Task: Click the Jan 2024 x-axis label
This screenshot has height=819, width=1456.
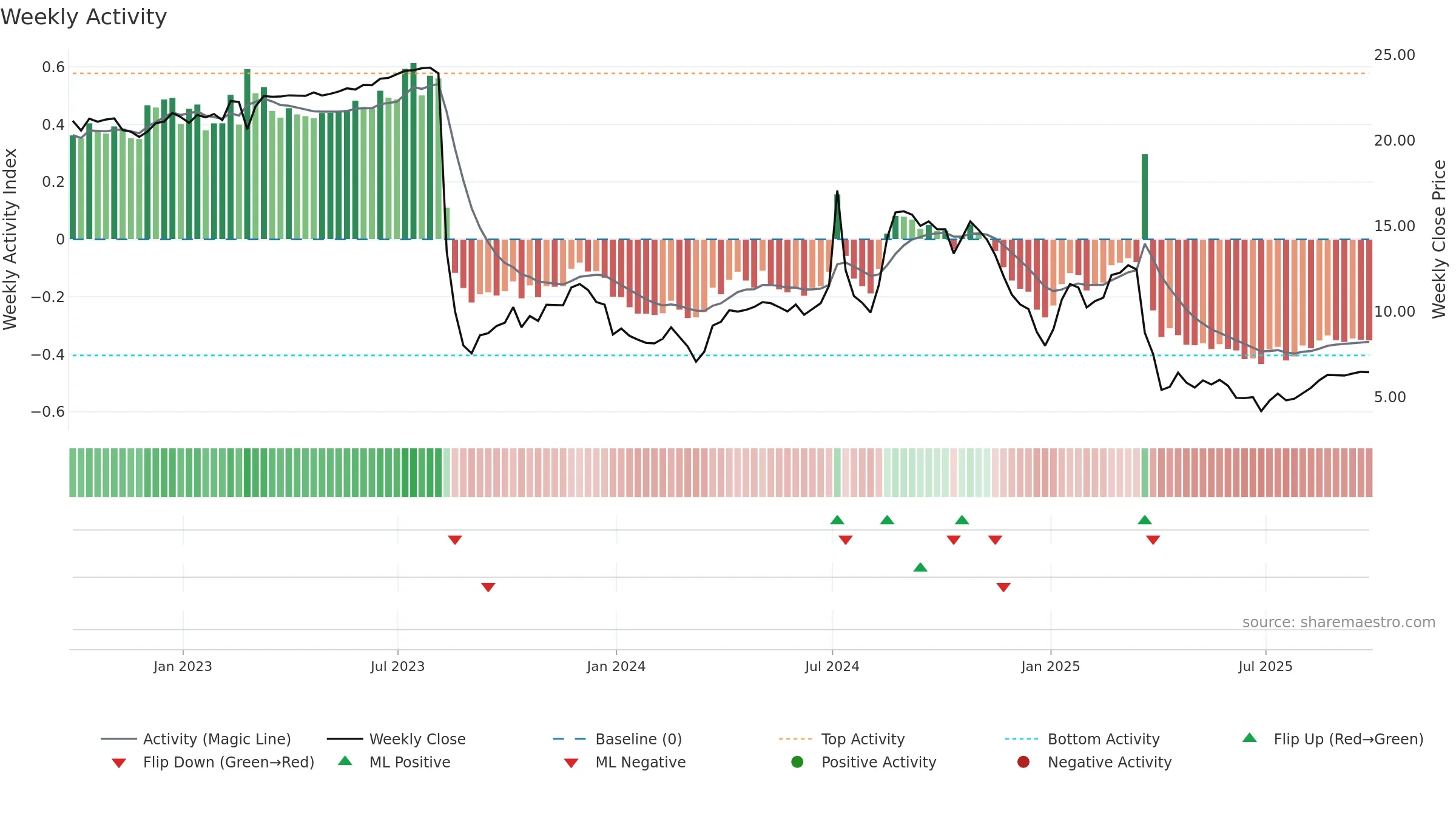Action: click(x=616, y=666)
